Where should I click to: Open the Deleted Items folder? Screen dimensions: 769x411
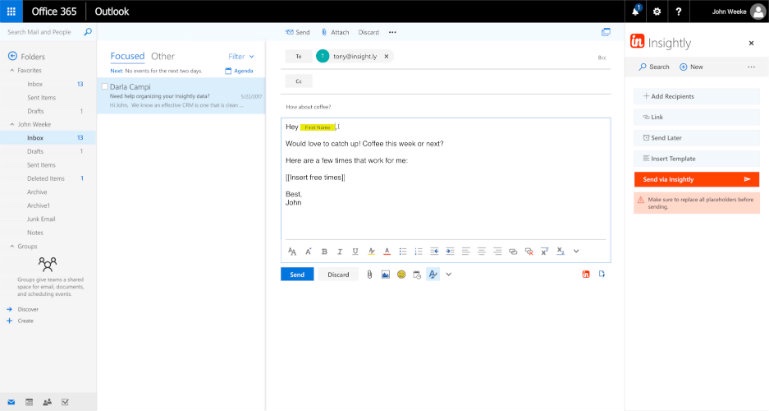48,179
